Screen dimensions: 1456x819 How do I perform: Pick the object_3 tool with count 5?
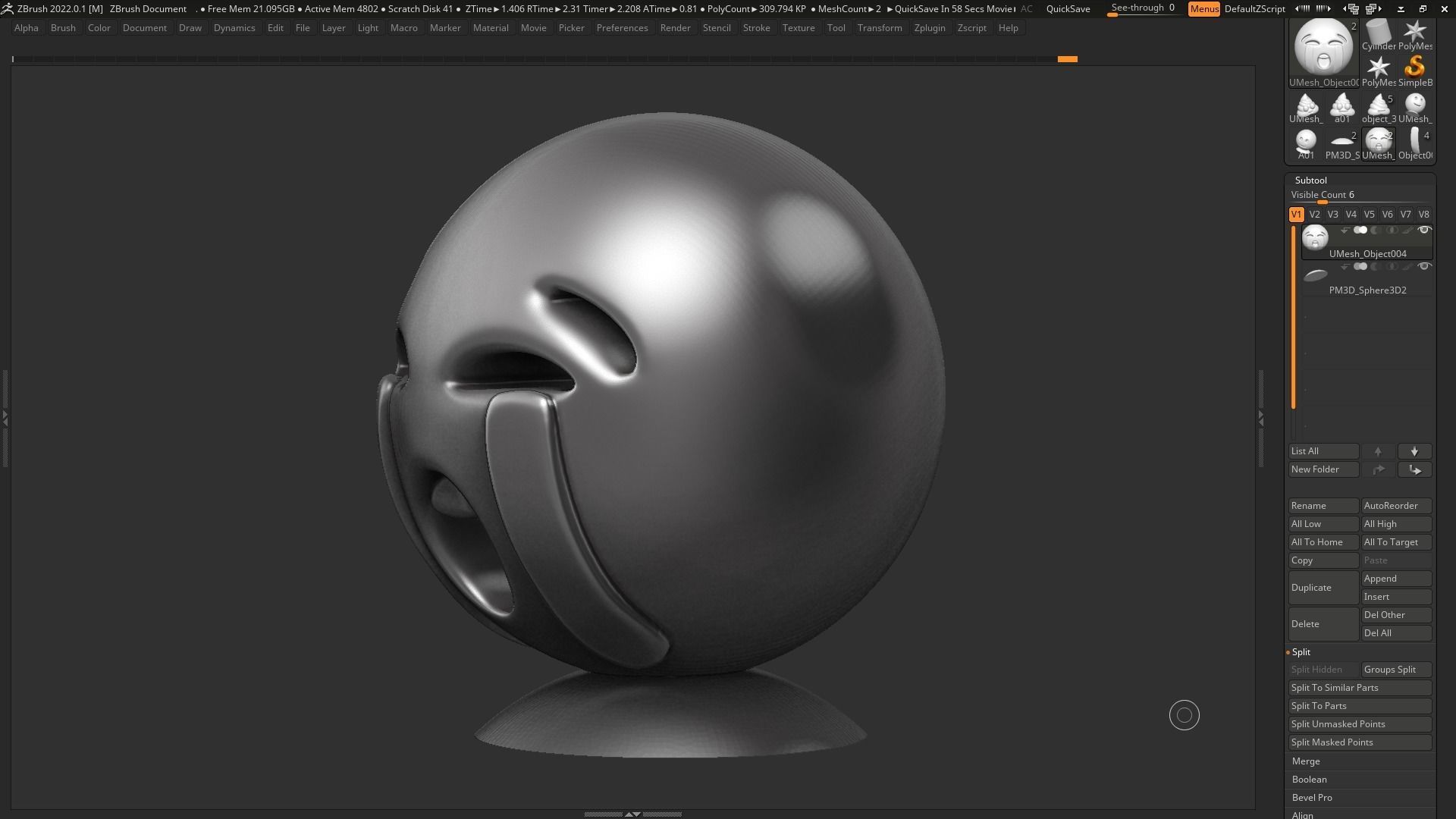click(x=1379, y=108)
